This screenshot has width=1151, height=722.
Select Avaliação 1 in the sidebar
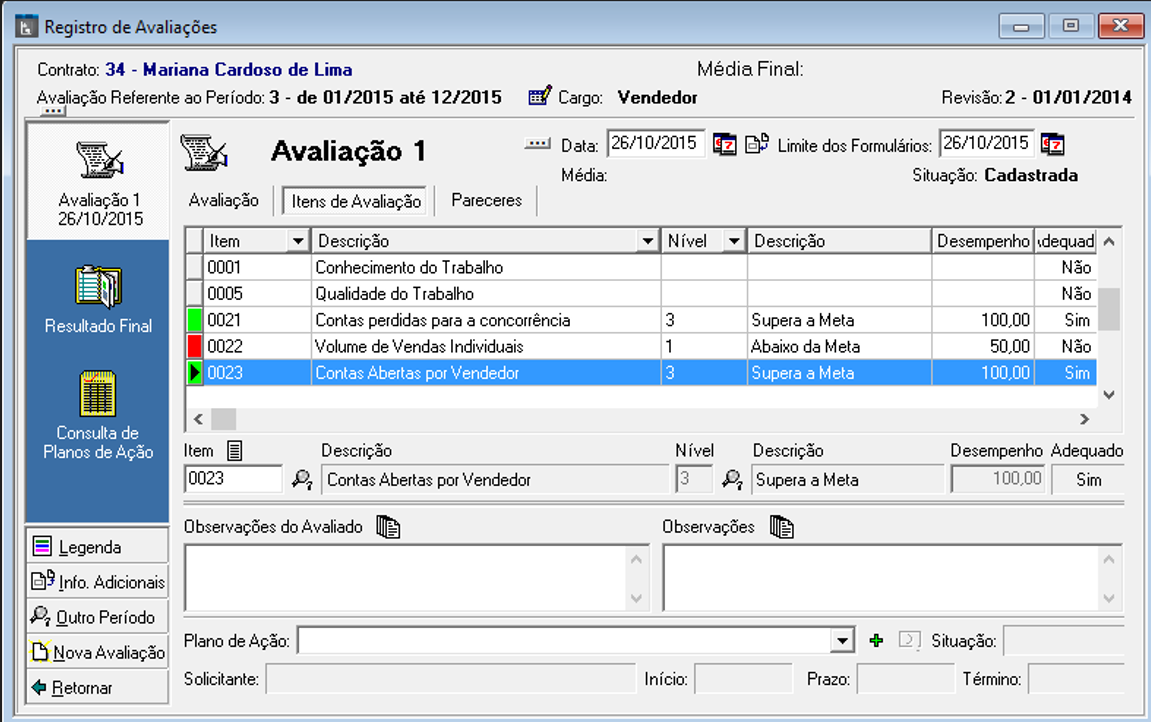click(98, 180)
